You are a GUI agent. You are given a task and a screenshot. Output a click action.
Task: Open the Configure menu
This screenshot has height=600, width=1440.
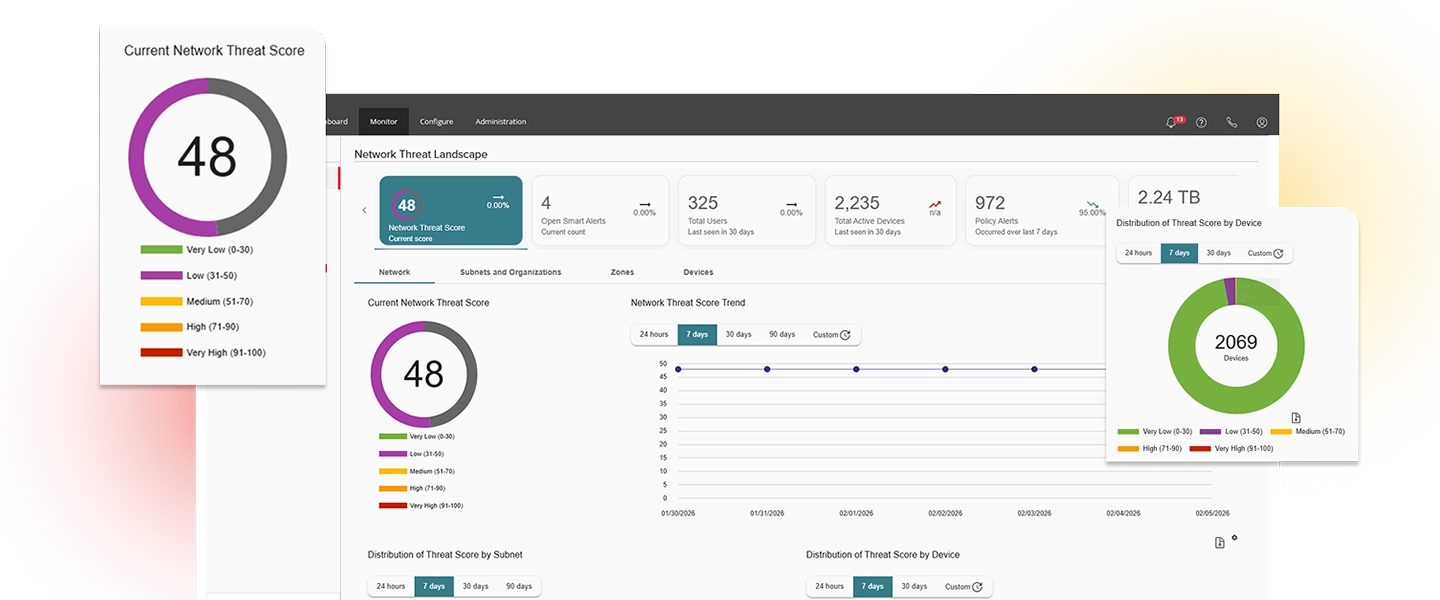(436, 121)
